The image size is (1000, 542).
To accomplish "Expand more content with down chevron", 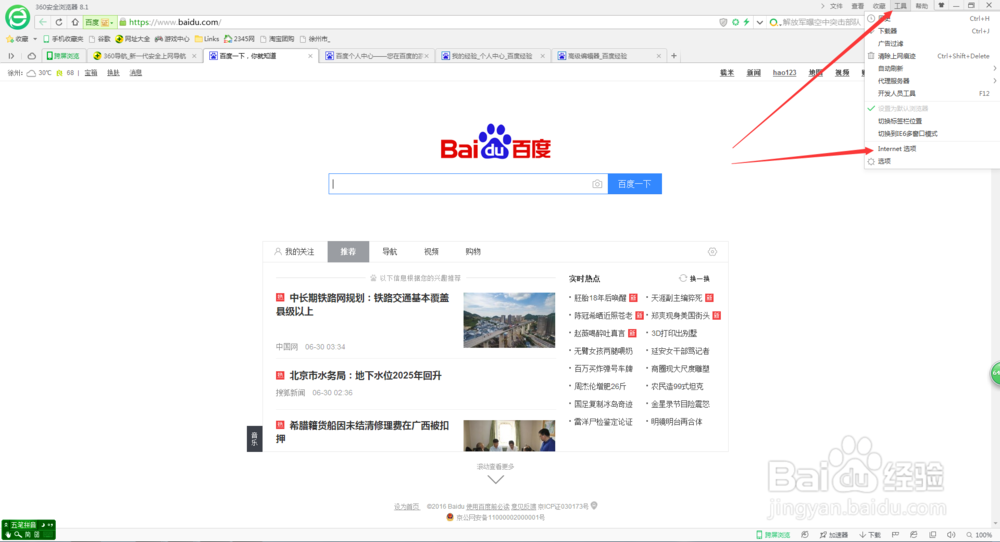I will [496, 480].
